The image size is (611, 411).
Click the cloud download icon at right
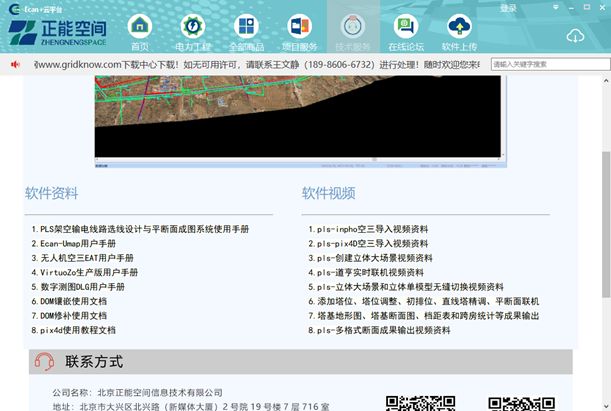click(x=575, y=36)
